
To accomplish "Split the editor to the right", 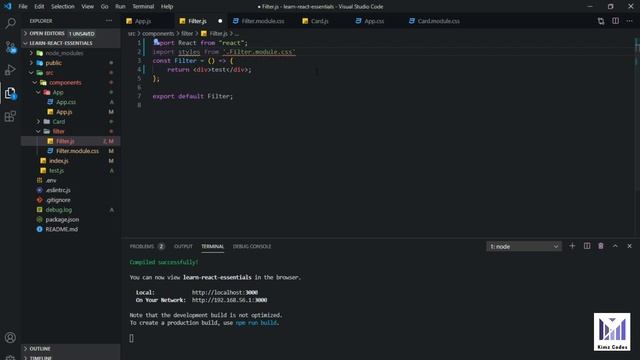I will coord(615,21).
